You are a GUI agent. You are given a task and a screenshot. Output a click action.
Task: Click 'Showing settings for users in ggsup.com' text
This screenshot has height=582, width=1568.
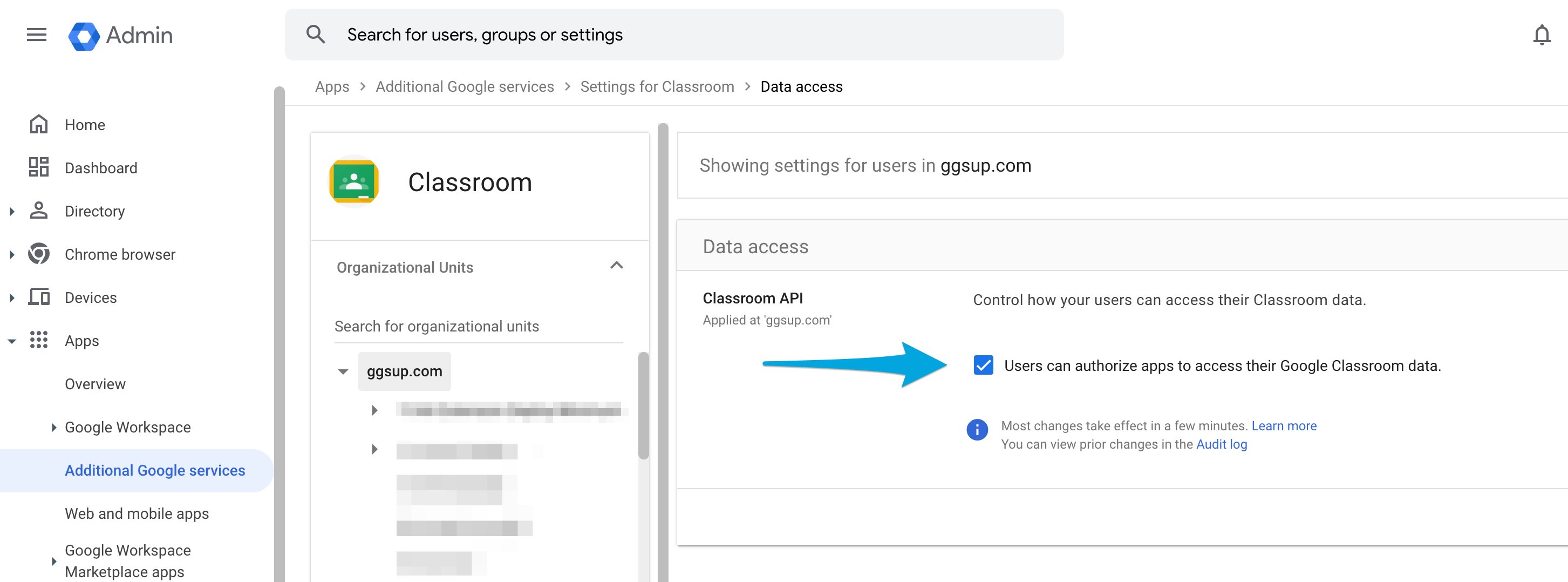pyautogui.click(x=865, y=166)
